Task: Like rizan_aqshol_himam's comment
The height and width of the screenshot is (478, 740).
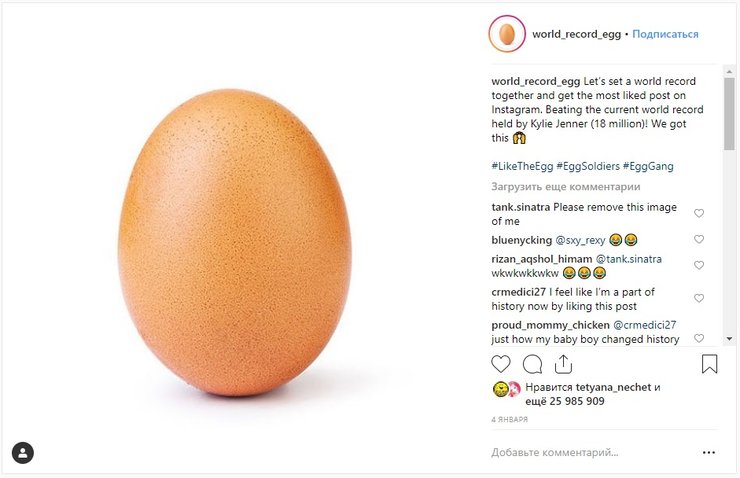Action: [699, 265]
